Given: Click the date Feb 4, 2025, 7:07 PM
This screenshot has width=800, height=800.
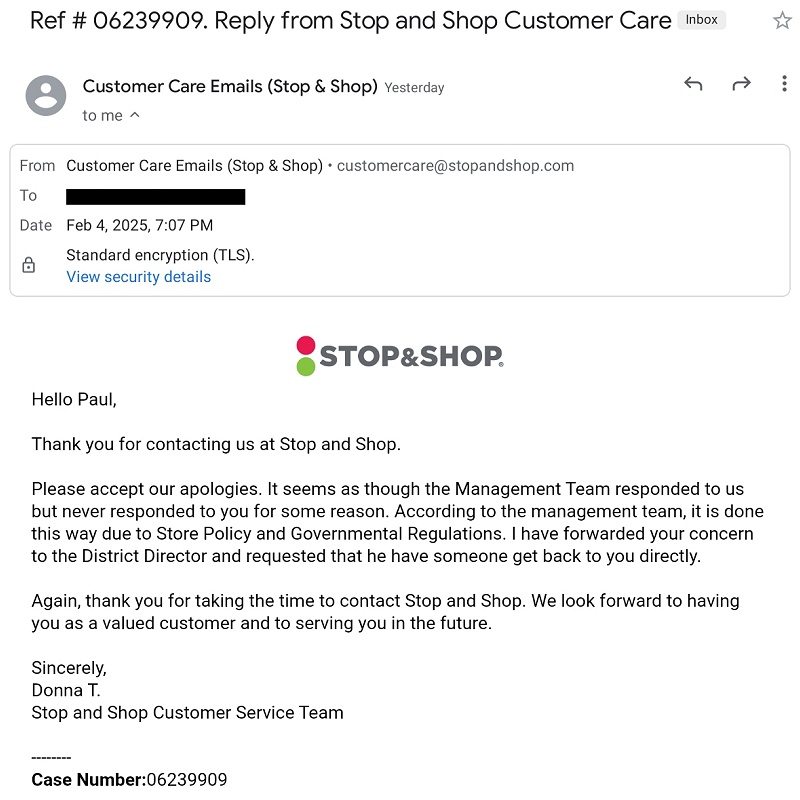Looking at the screenshot, I should tap(139, 225).
